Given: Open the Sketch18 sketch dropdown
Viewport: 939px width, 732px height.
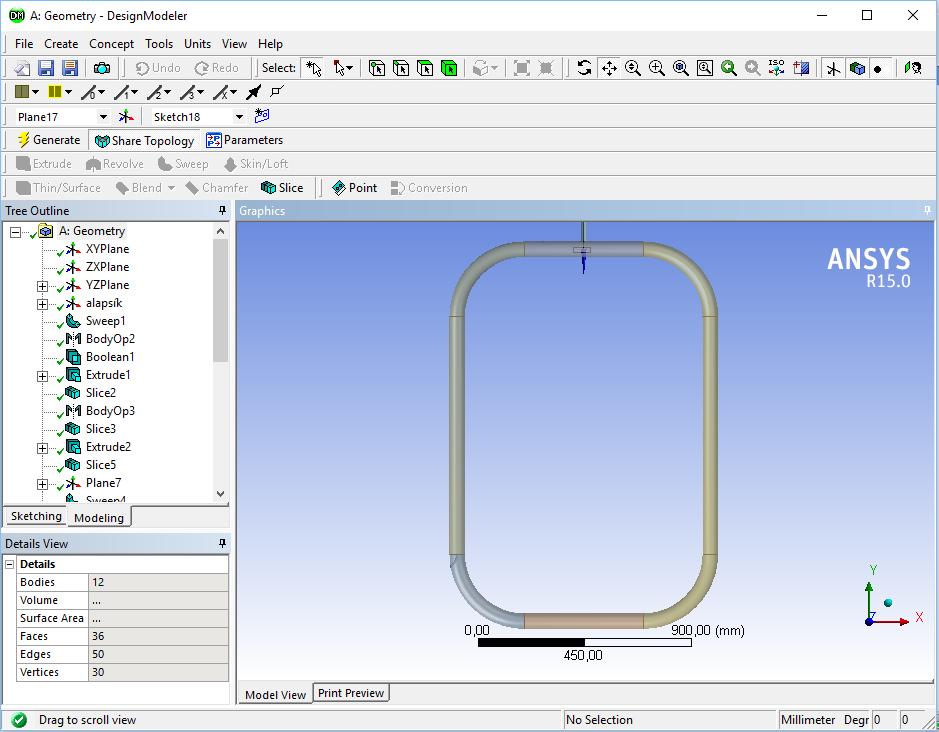Looking at the screenshot, I should point(239,117).
